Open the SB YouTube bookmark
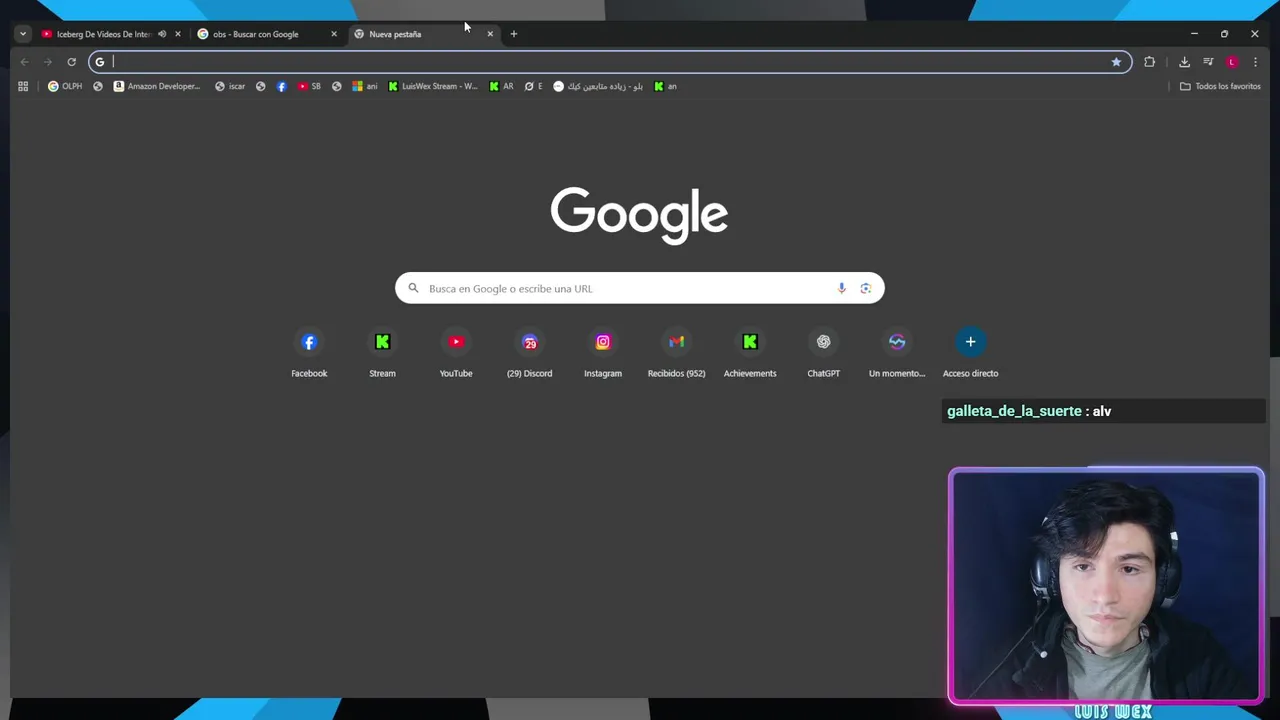 310,86
